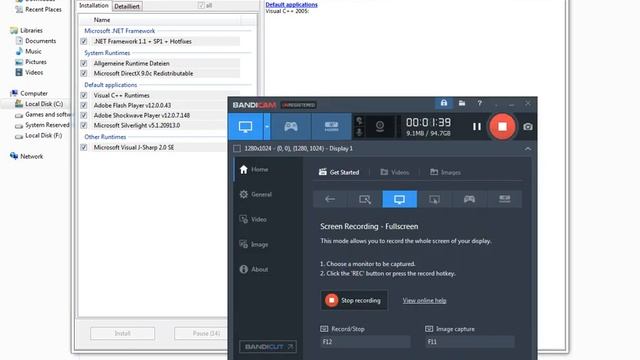640x360 pixels.
Task: Toggle Microsoft Visual J-Sharp 2.0 SE checkbox
Action: [x=84, y=147]
